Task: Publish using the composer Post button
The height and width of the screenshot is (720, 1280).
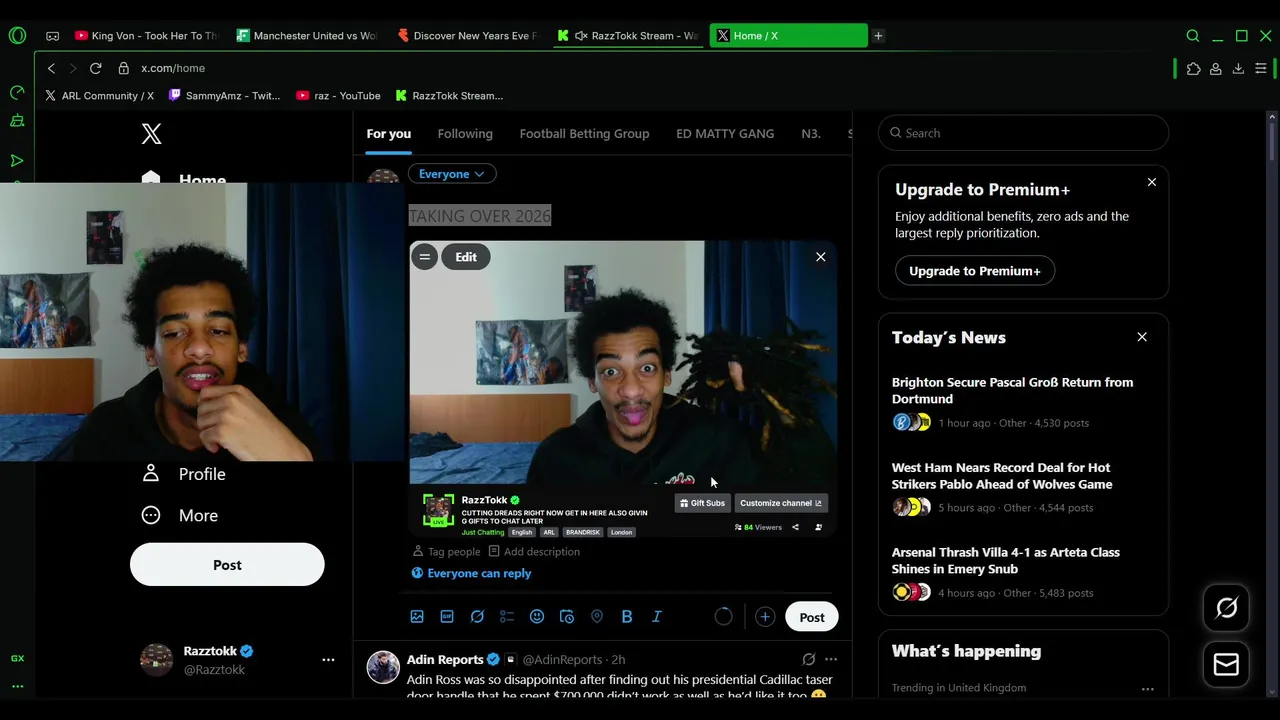Action: 812,617
